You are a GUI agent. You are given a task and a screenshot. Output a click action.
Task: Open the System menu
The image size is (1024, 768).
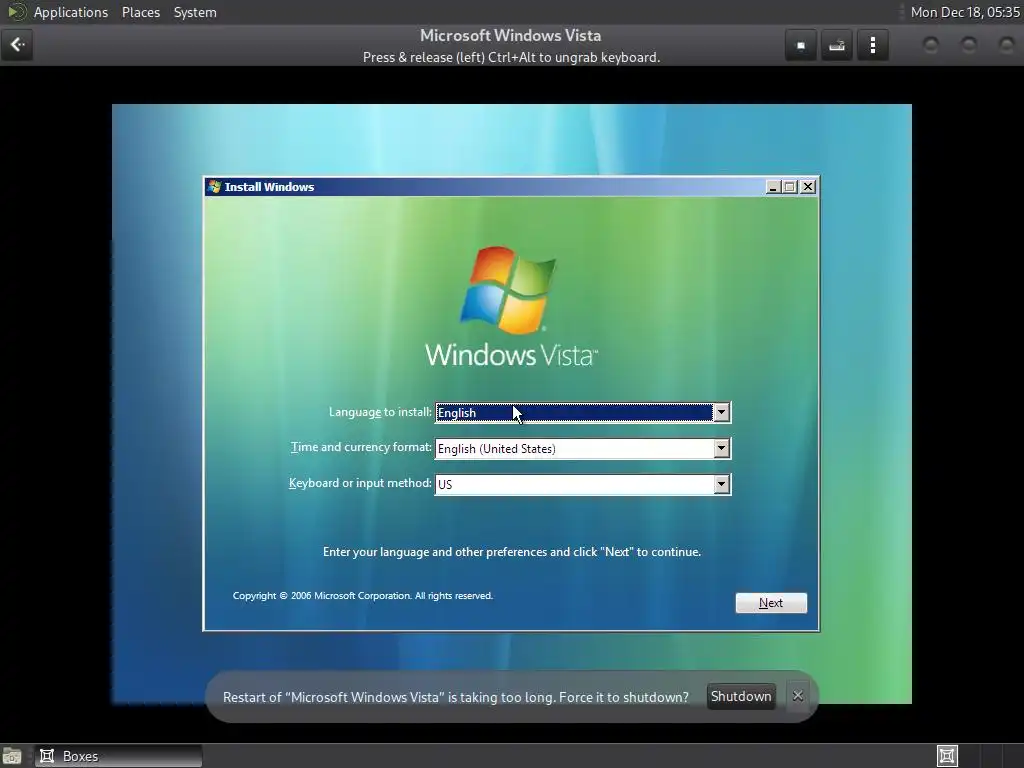pos(195,12)
